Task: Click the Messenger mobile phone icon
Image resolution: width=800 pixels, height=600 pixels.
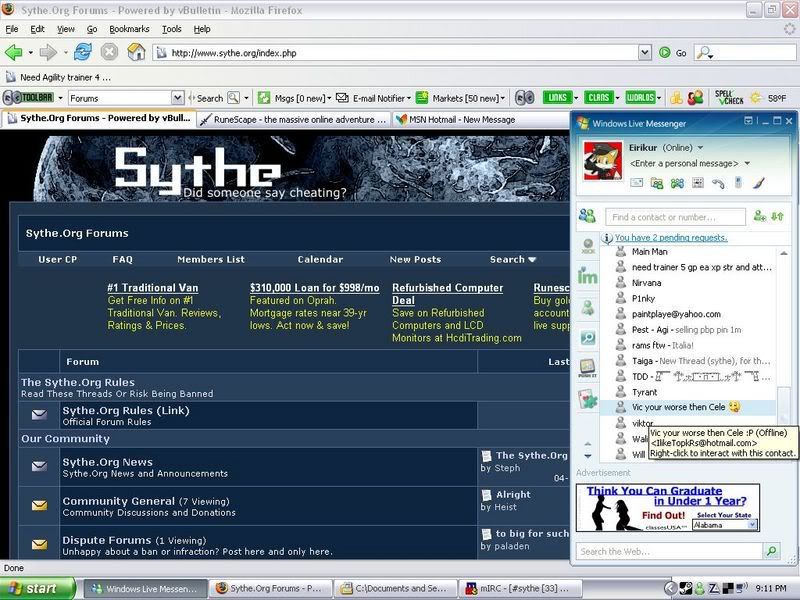Action: [x=738, y=182]
